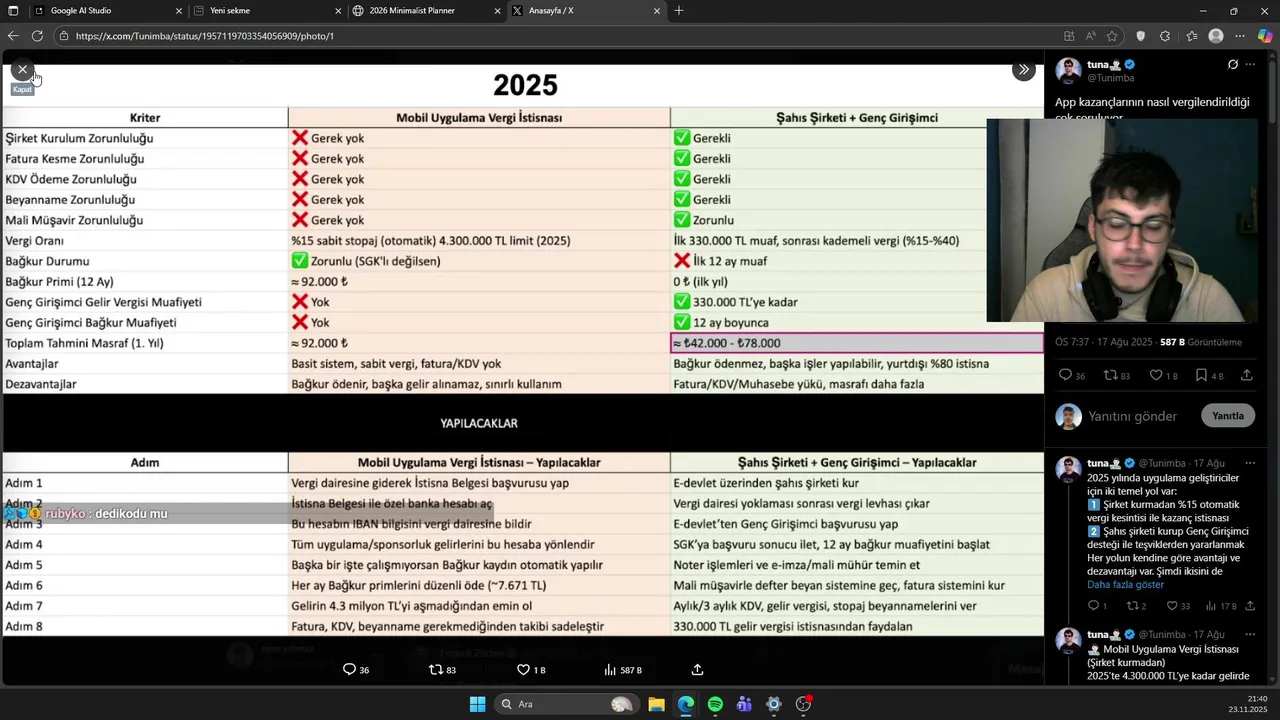
Task: Open the split screen icon in address bar
Action: (x=1069, y=36)
